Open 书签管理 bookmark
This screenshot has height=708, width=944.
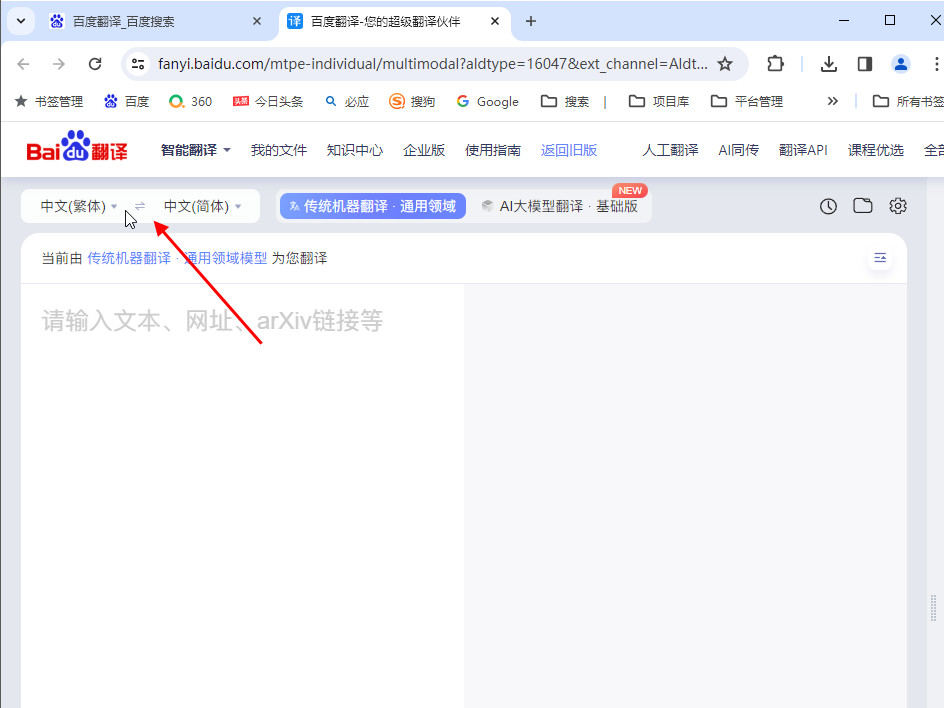point(49,102)
